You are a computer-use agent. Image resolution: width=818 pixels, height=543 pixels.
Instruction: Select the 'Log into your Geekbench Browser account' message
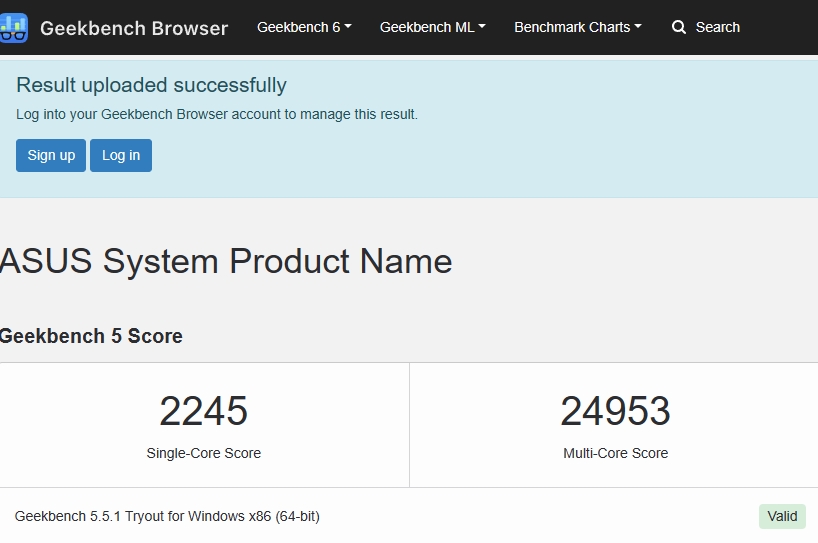point(217,114)
